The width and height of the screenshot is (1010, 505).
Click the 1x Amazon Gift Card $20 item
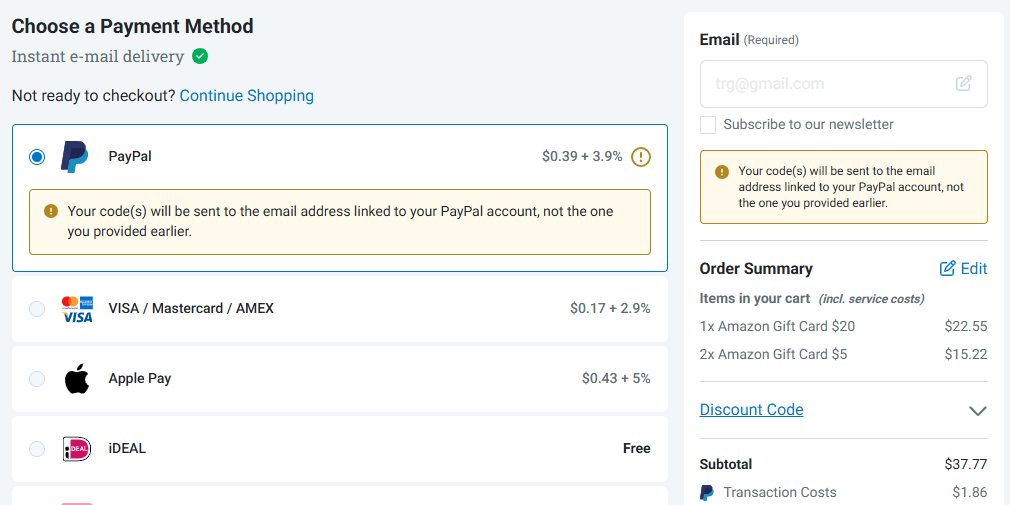click(x=777, y=327)
